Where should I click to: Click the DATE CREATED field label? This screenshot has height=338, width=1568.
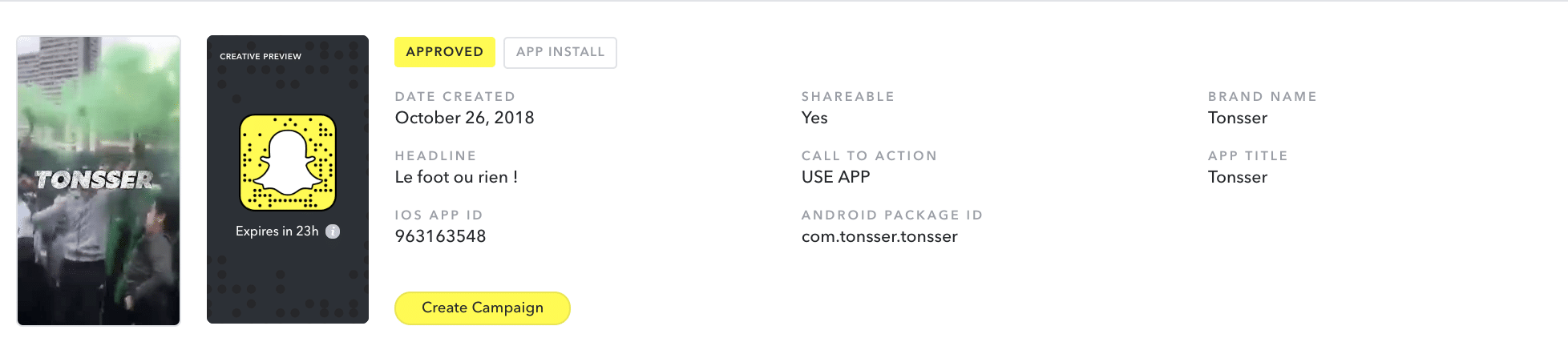click(x=455, y=97)
